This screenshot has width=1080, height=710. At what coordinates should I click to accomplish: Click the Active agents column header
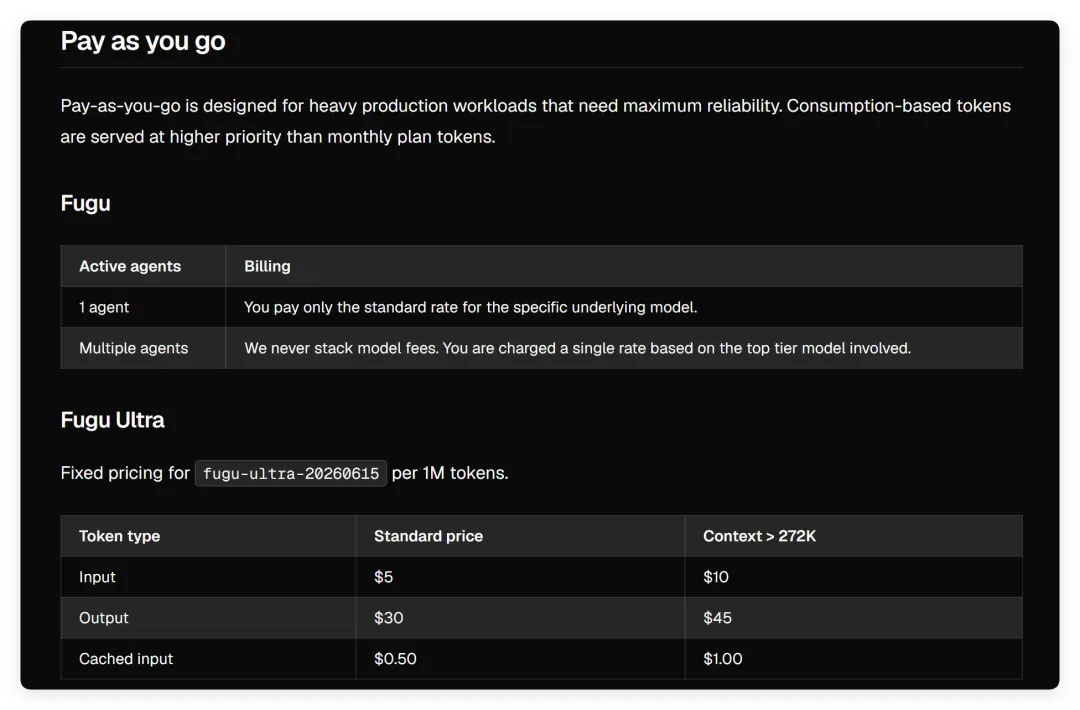coord(130,267)
